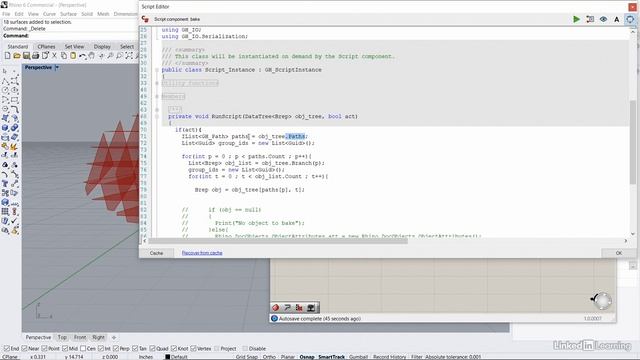Screen dimensions: 640x360
Task: Click the Save diskette icon
Action: 26,56
